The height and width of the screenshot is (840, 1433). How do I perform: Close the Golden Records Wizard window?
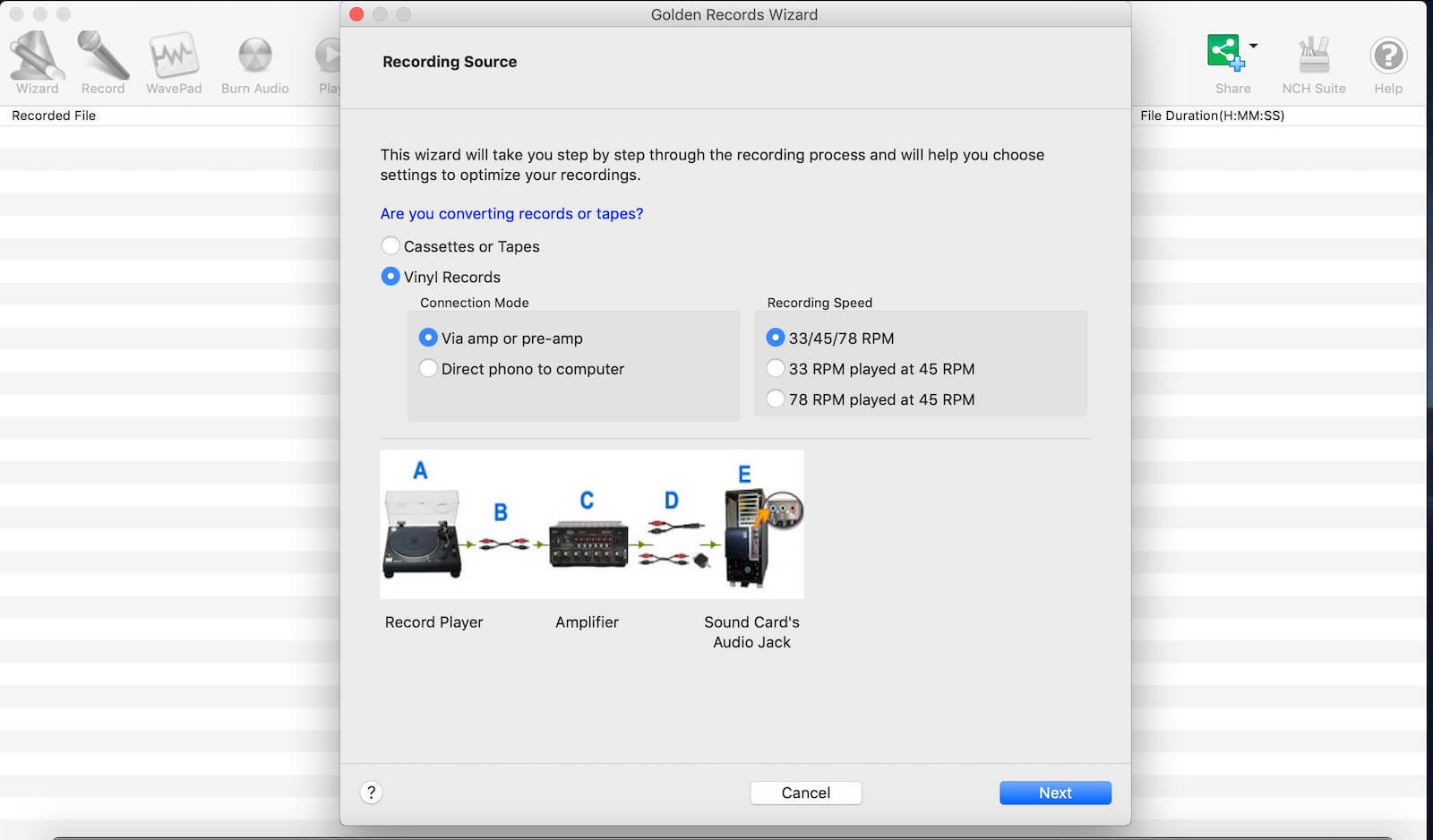(x=356, y=14)
